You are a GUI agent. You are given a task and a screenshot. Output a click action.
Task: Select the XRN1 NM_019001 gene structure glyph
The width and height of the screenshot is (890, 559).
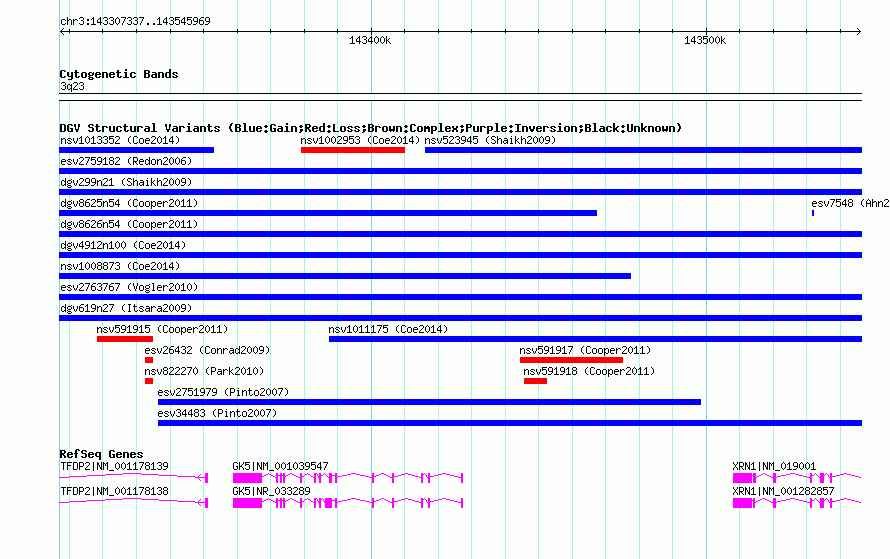click(x=797, y=478)
